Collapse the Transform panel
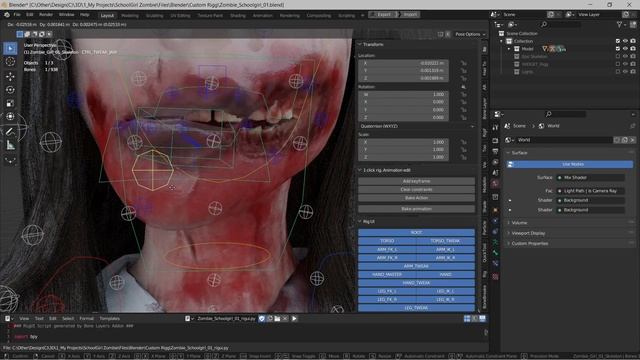This screenshot has width=640, height=360. (x=360, y=44)
